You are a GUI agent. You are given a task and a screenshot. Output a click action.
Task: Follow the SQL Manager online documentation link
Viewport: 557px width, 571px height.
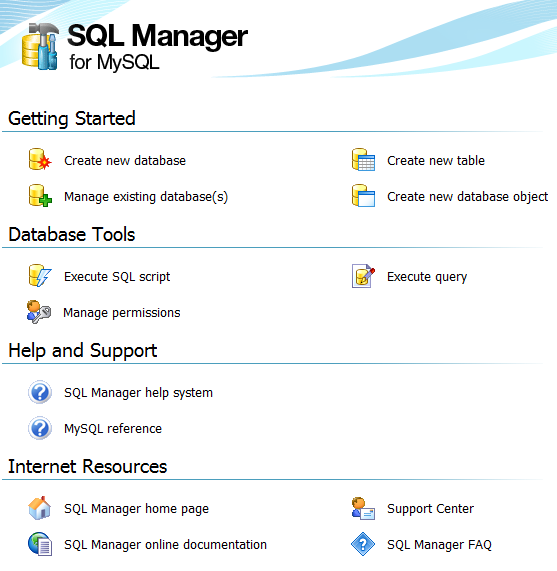pyautogui.click(x=165, y=545)
